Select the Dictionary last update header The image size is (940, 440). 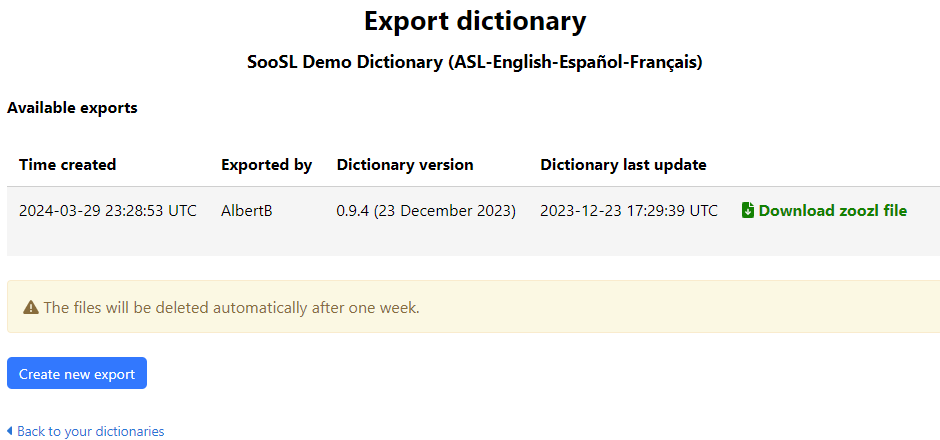pyautogui.click(x=623, y=165)
